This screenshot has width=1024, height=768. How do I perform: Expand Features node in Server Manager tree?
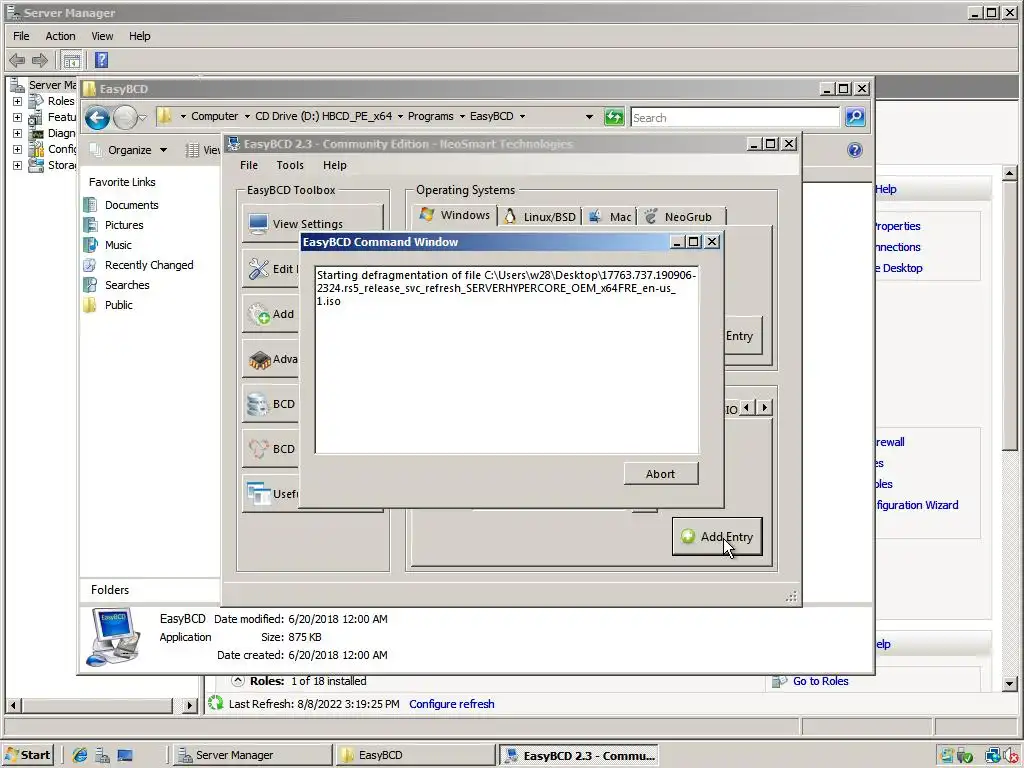point(18,118)
